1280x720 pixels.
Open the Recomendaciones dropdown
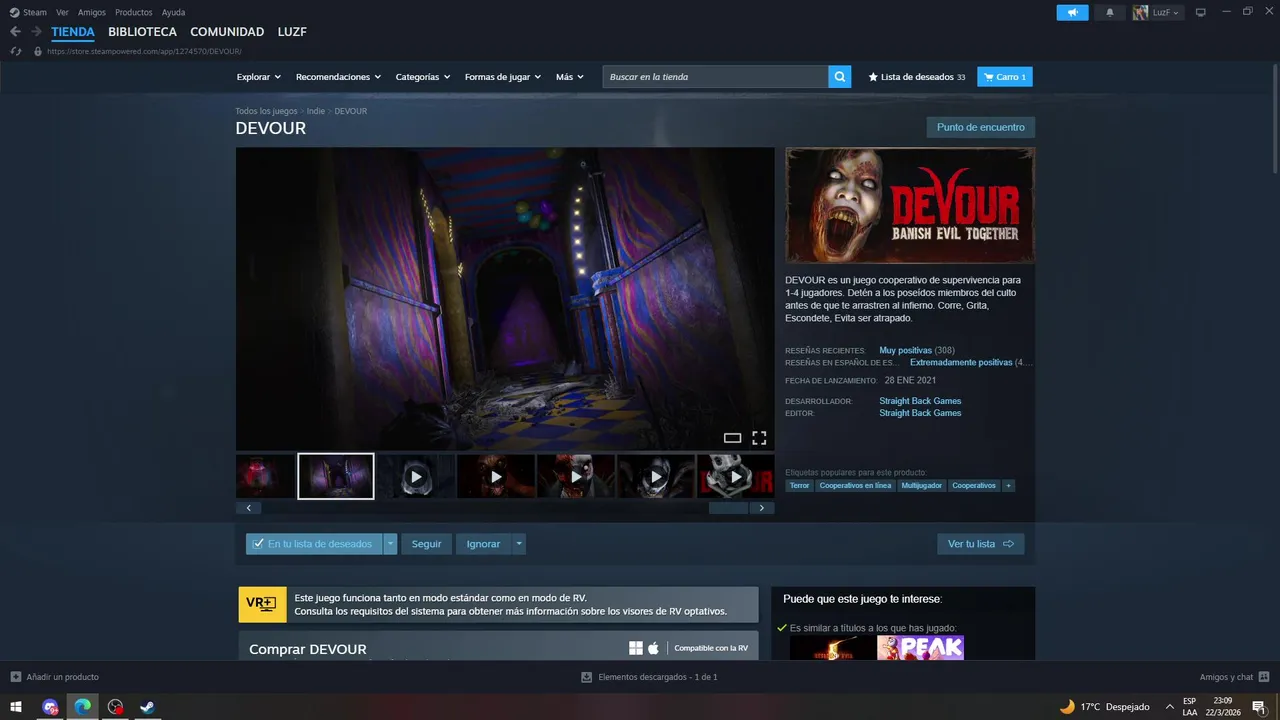pyautogui.click(x=339, y=77)
